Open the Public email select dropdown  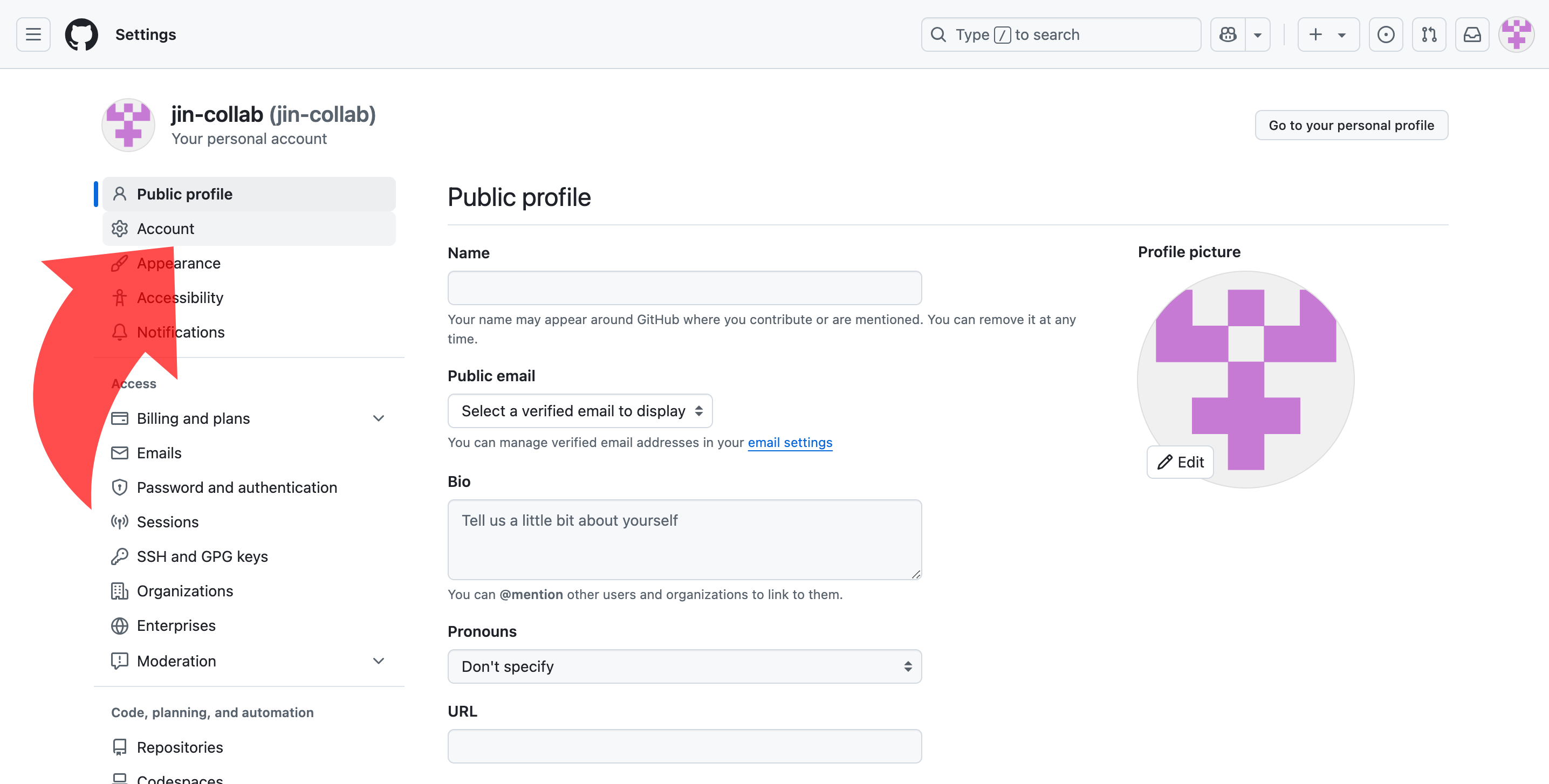(x=580, y=411)
